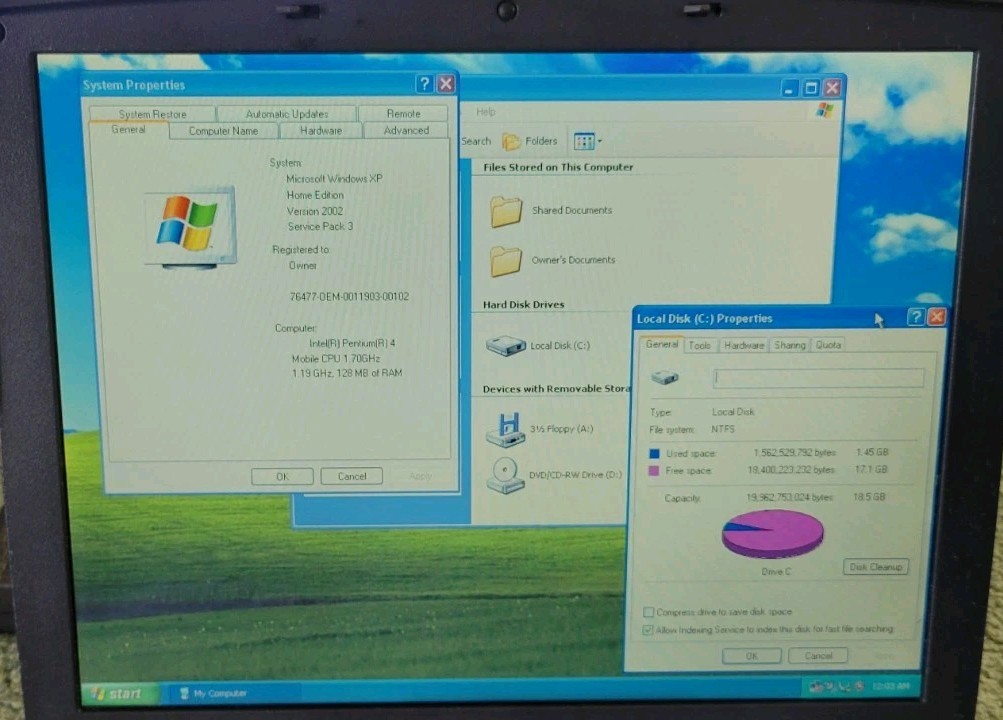Click the drive icon in disk properties
This screenshot has width=1003, height=720.
click(x=665, y=377)
